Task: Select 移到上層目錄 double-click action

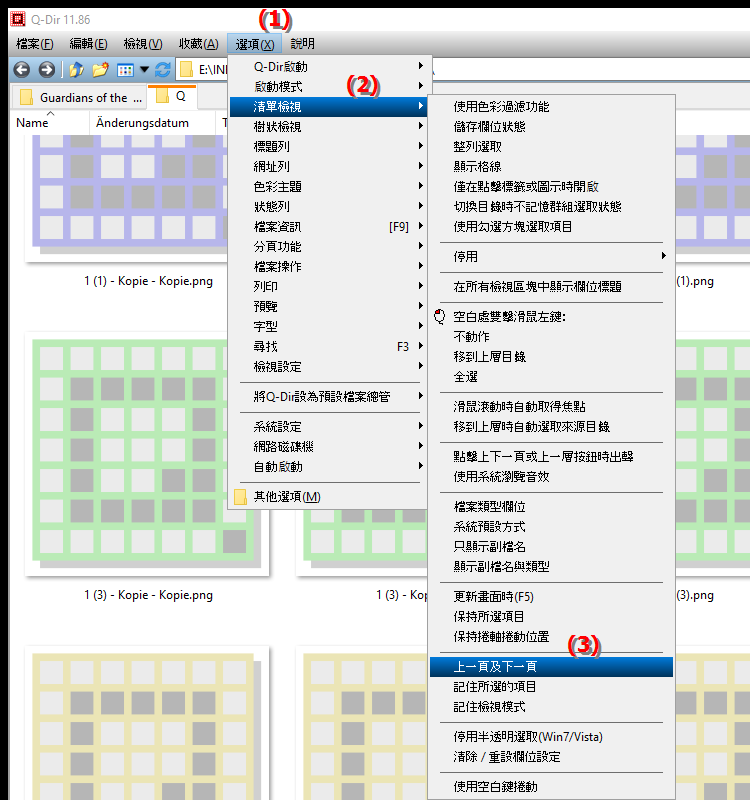Action: pyautogui.click(x=552, y=357)
